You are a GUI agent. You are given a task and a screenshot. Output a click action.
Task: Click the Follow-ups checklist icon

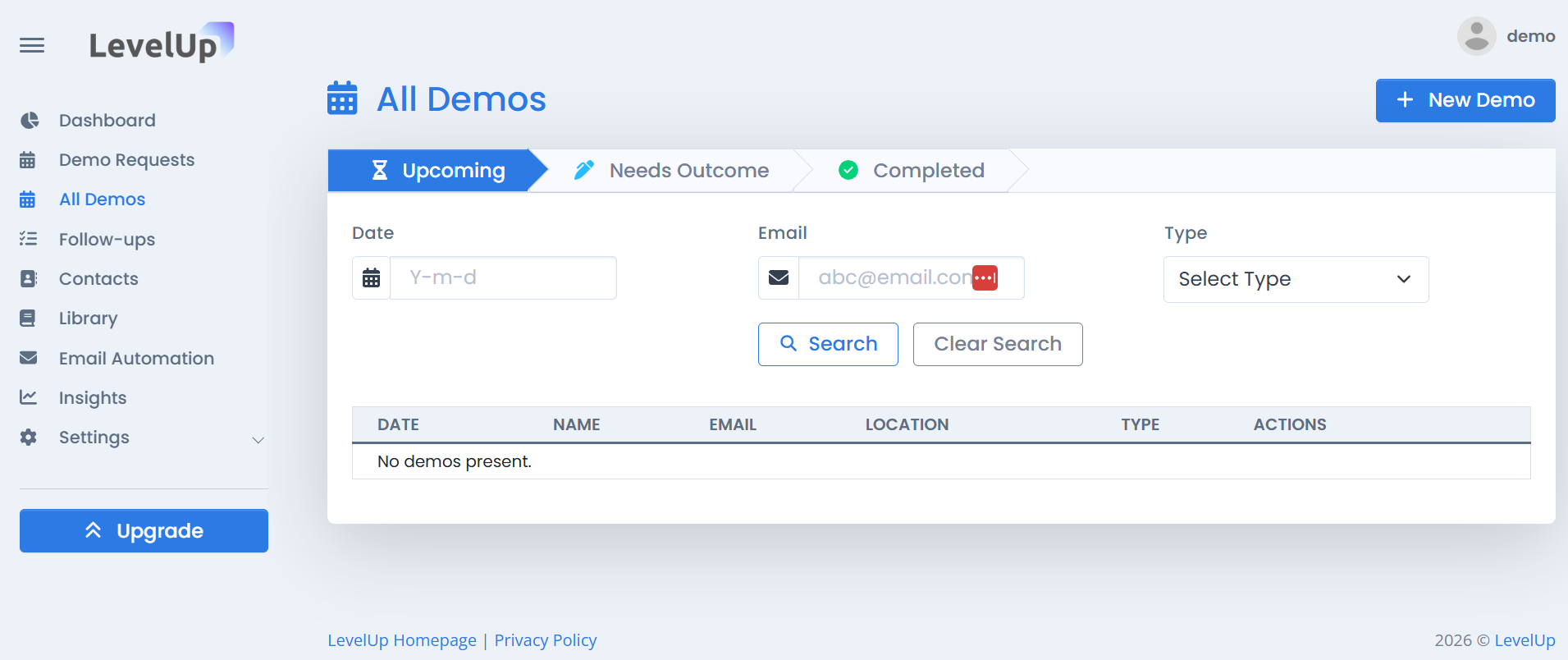(29, 239)
